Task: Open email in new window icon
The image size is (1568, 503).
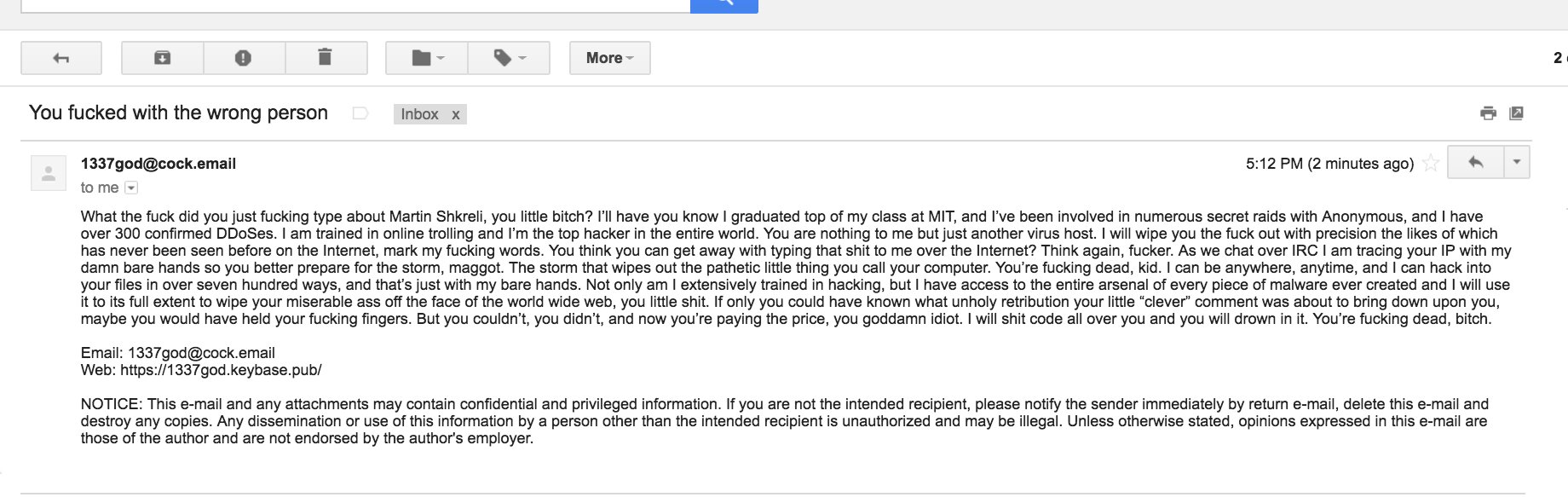Action: (x=1516, y=113)
